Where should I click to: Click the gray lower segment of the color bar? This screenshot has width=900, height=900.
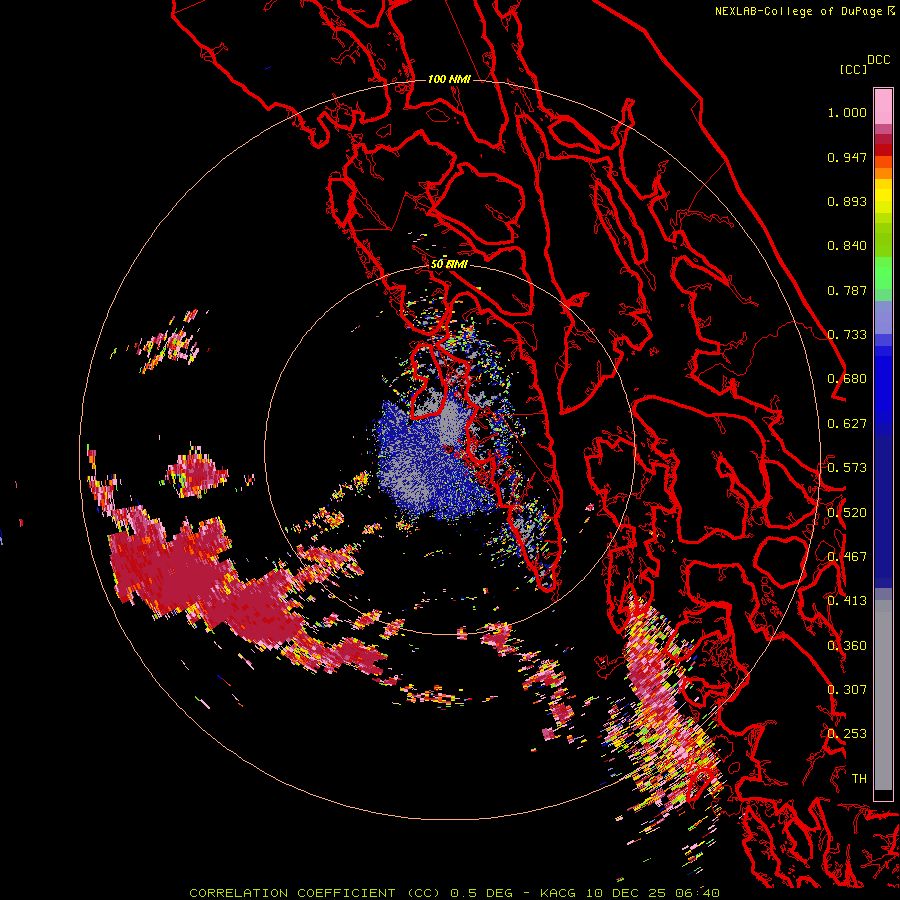(x=883, y=695)
